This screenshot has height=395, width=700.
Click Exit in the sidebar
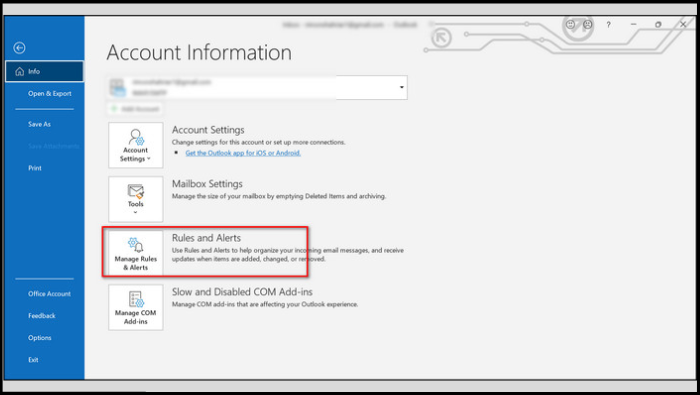[33, 360]
